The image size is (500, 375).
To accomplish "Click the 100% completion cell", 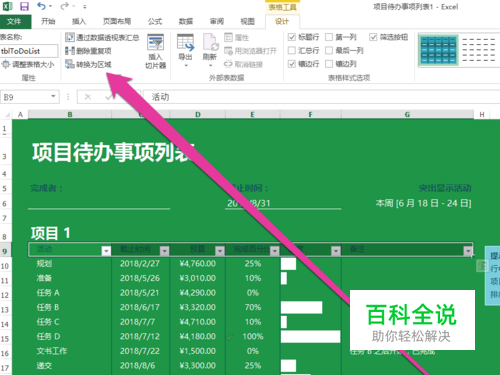I will pos(253,336).
